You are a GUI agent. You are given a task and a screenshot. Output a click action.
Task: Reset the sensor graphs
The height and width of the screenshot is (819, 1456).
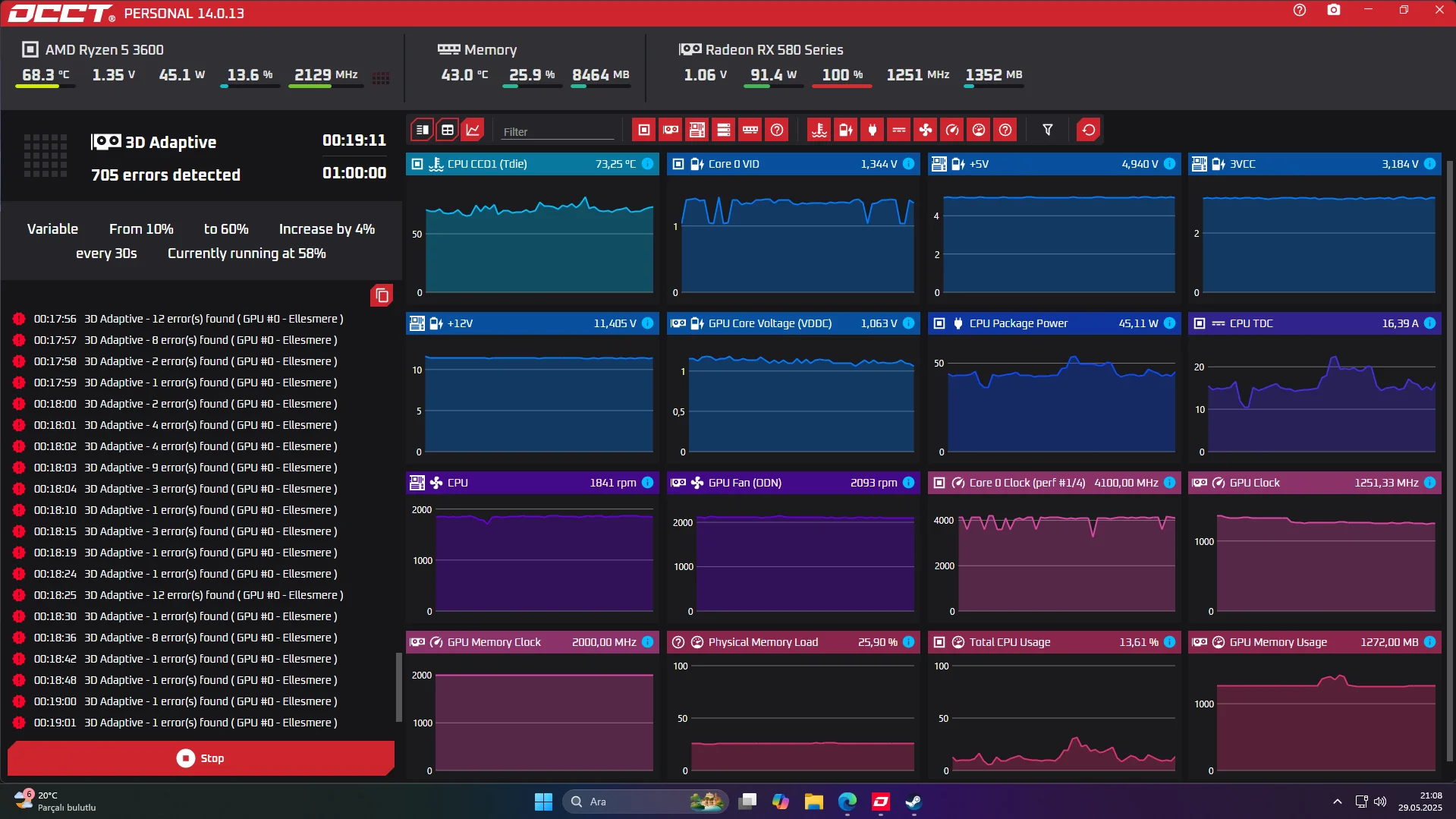1089,130
